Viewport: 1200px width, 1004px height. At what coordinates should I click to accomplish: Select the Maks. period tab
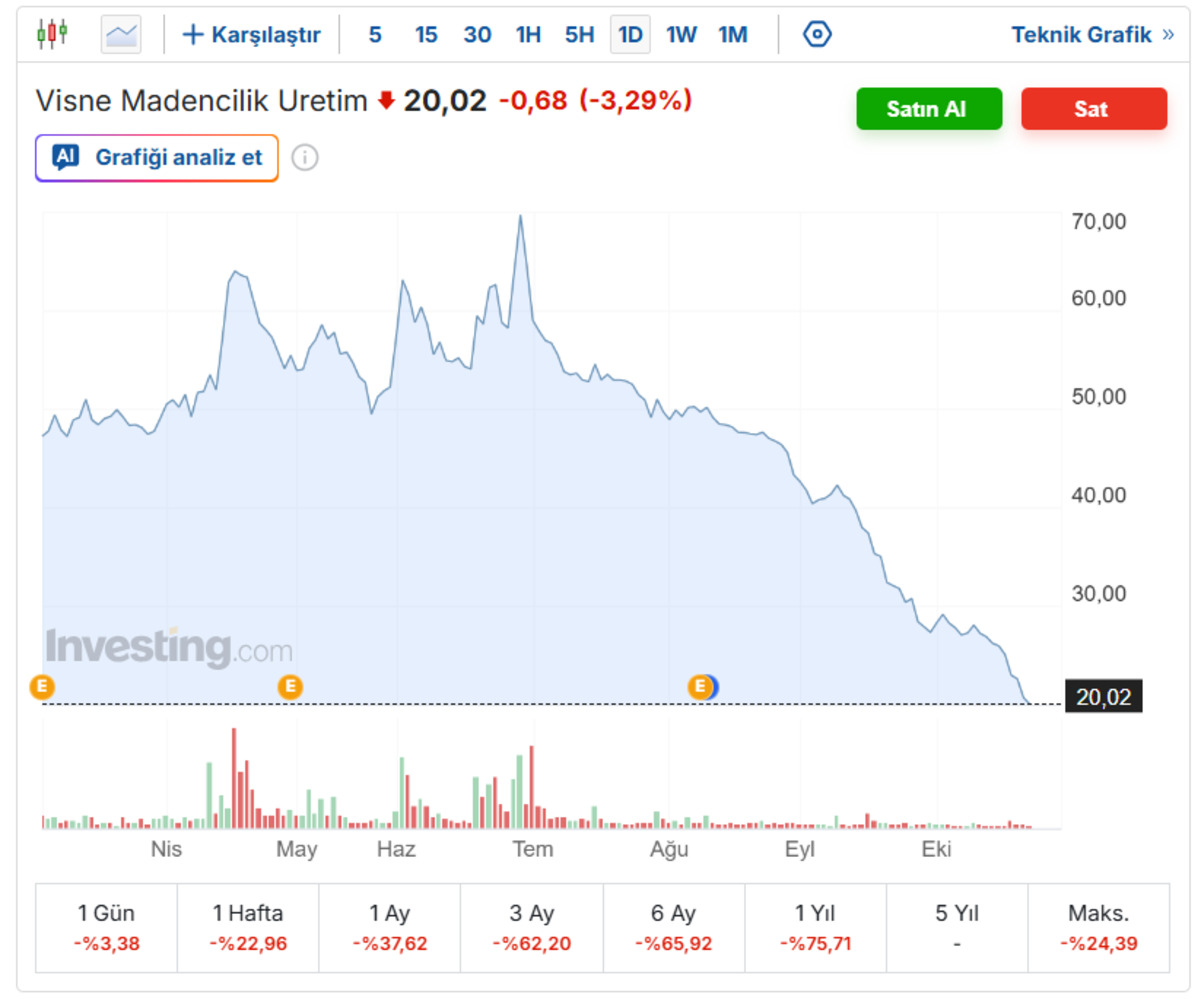pyautogui.click(x=1098, y=927)
